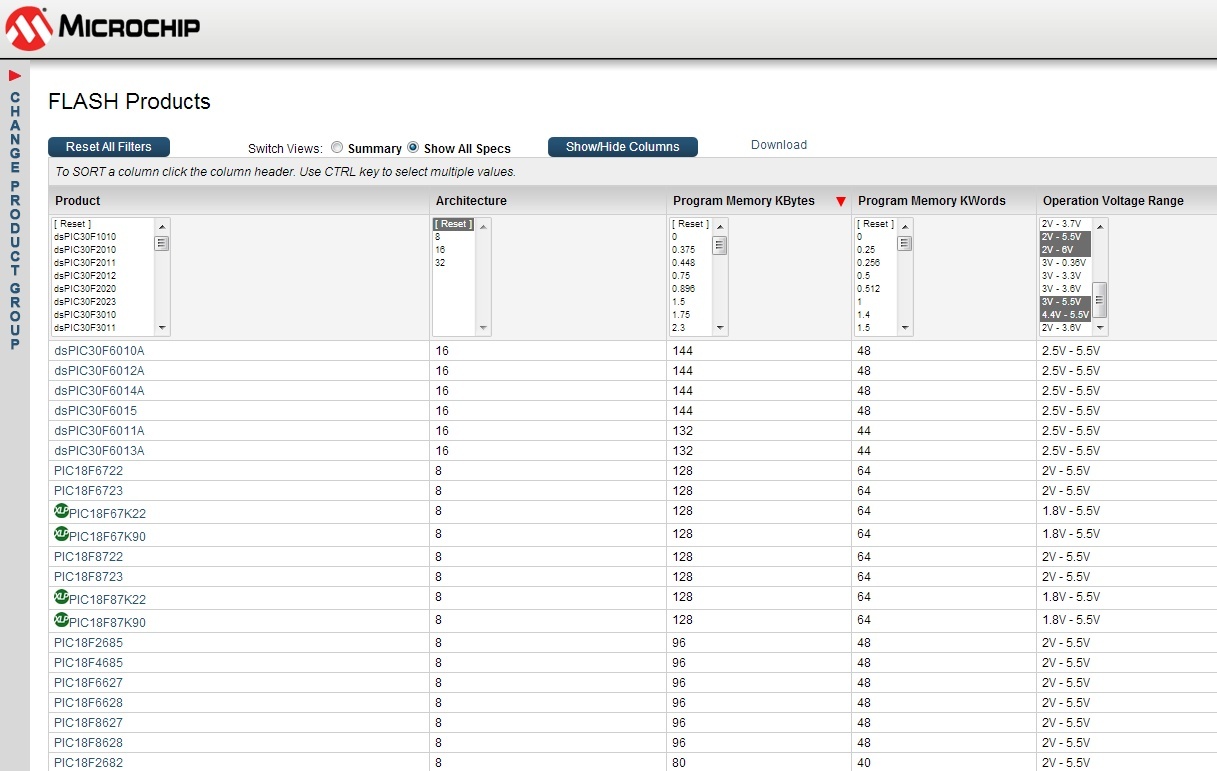Open the dsPIC30F6011A product link
Viewport: 1217px width, 771px height.
(x=99, y=431)
